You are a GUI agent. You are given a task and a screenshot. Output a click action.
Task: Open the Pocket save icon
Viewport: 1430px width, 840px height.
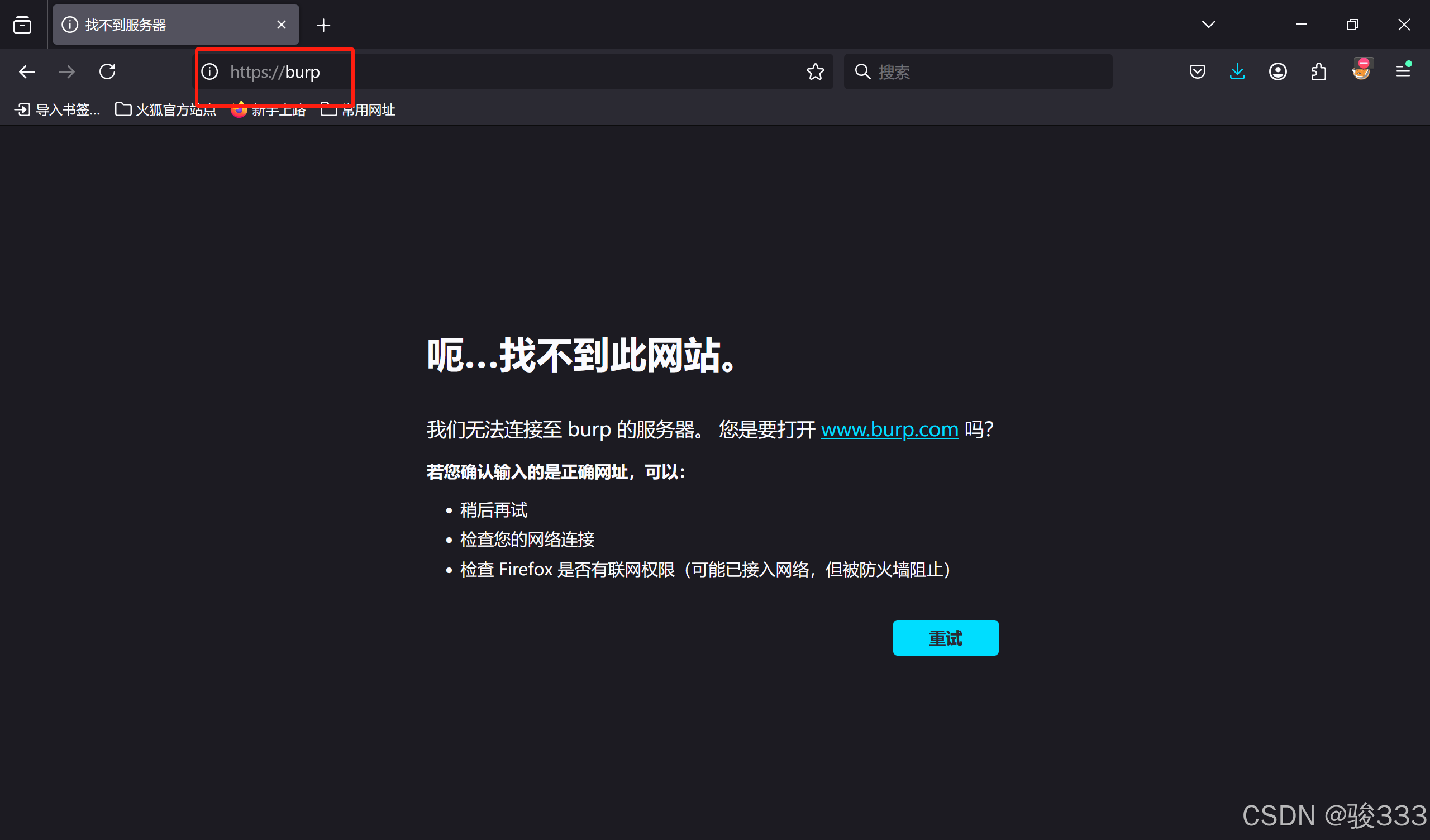pyautogui.click(x=1197, y=71)
